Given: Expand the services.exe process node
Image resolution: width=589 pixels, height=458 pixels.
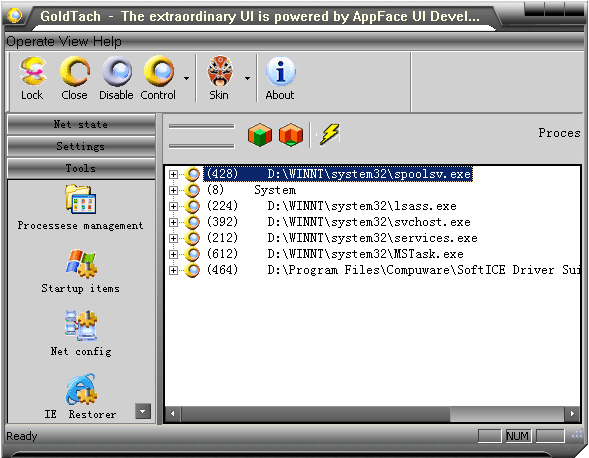Looking at the screenshot, I should coord(173,238).
